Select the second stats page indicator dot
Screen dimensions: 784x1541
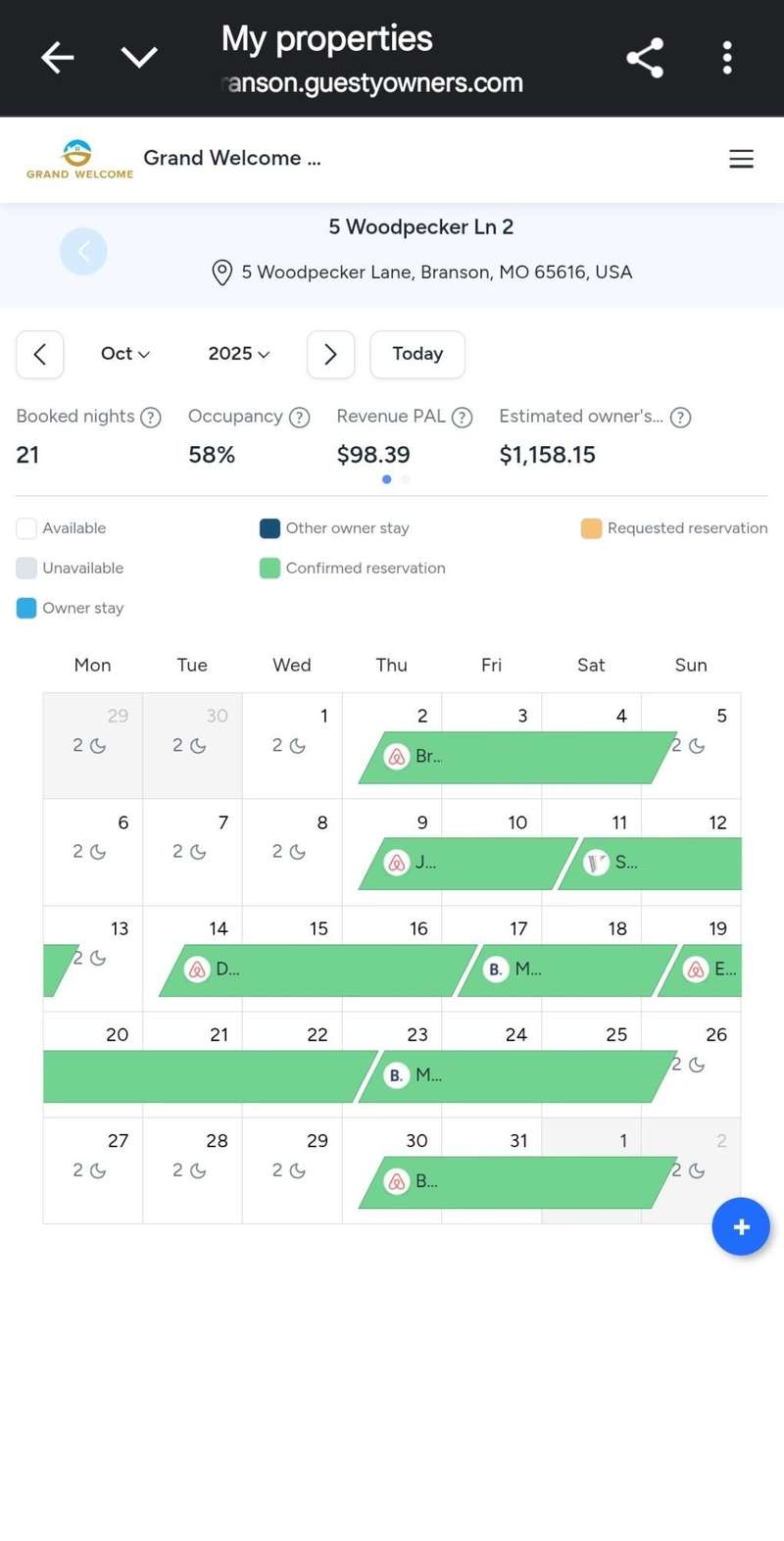[406, 479]
